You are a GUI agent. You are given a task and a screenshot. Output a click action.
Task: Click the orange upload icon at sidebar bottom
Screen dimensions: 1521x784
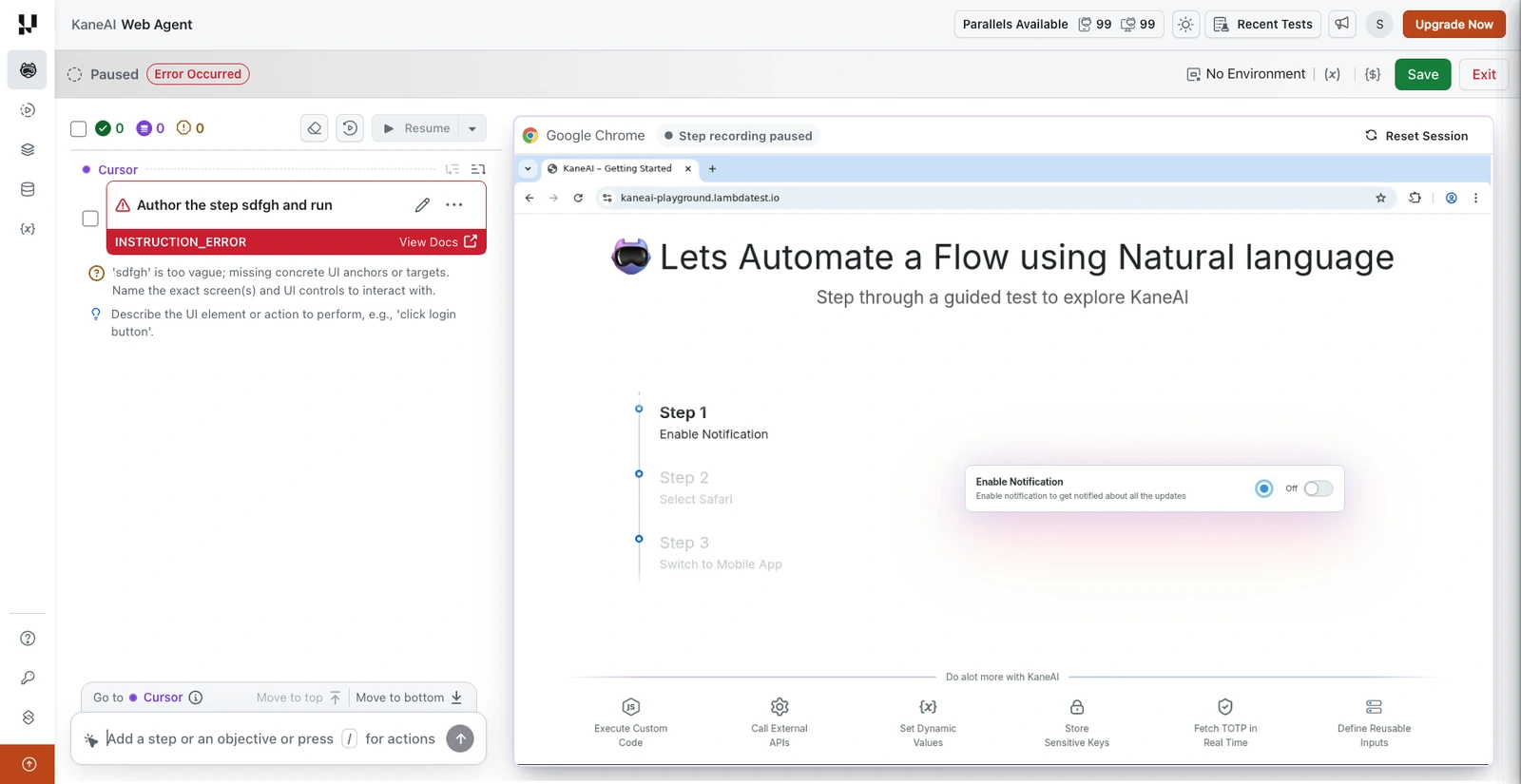pos(28,764)
